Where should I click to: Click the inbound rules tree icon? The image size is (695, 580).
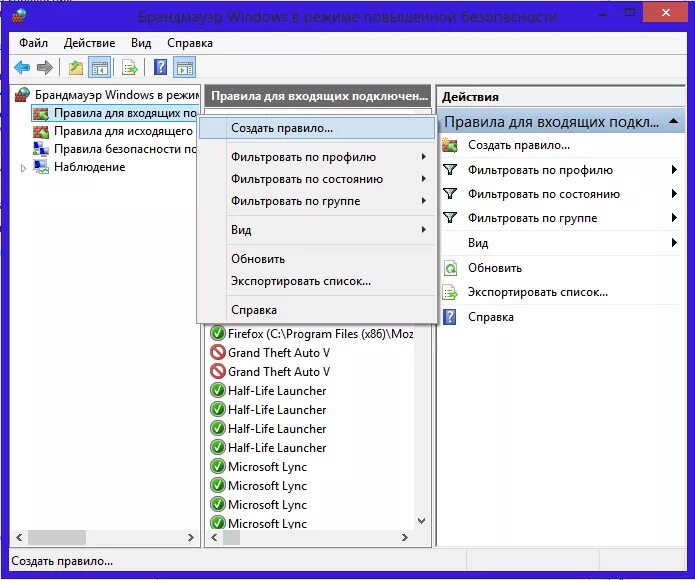[x=41, y=113]
